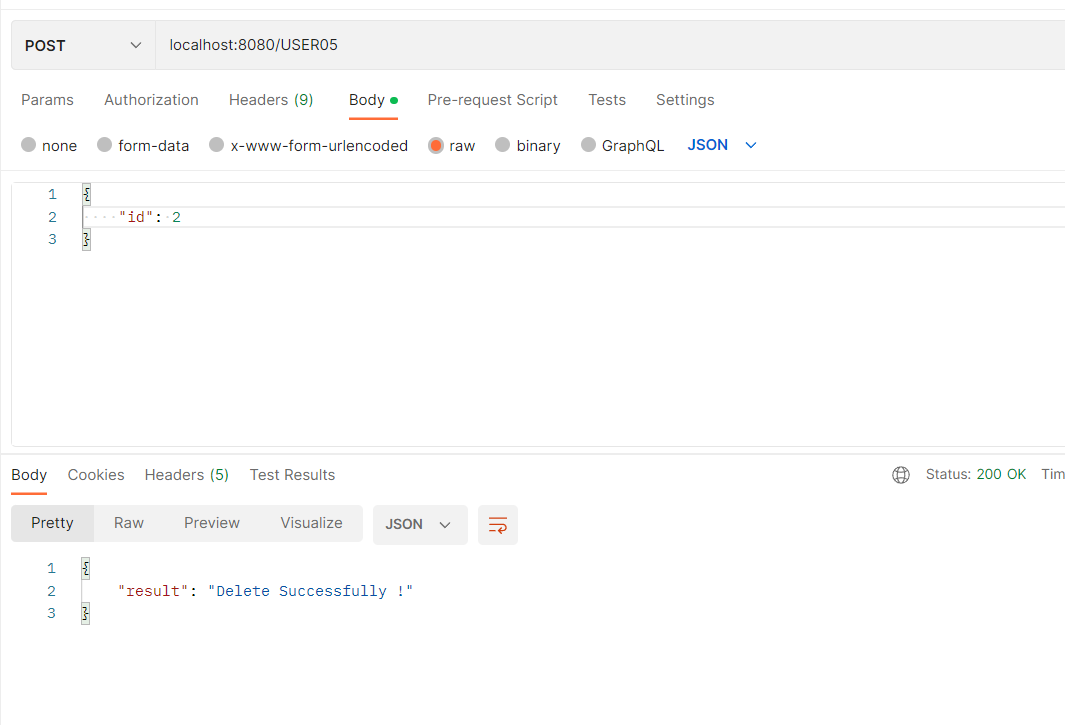Switch to the Headers (9) request tab
This screenshot has height=725, width=1065.
[271, 100]
